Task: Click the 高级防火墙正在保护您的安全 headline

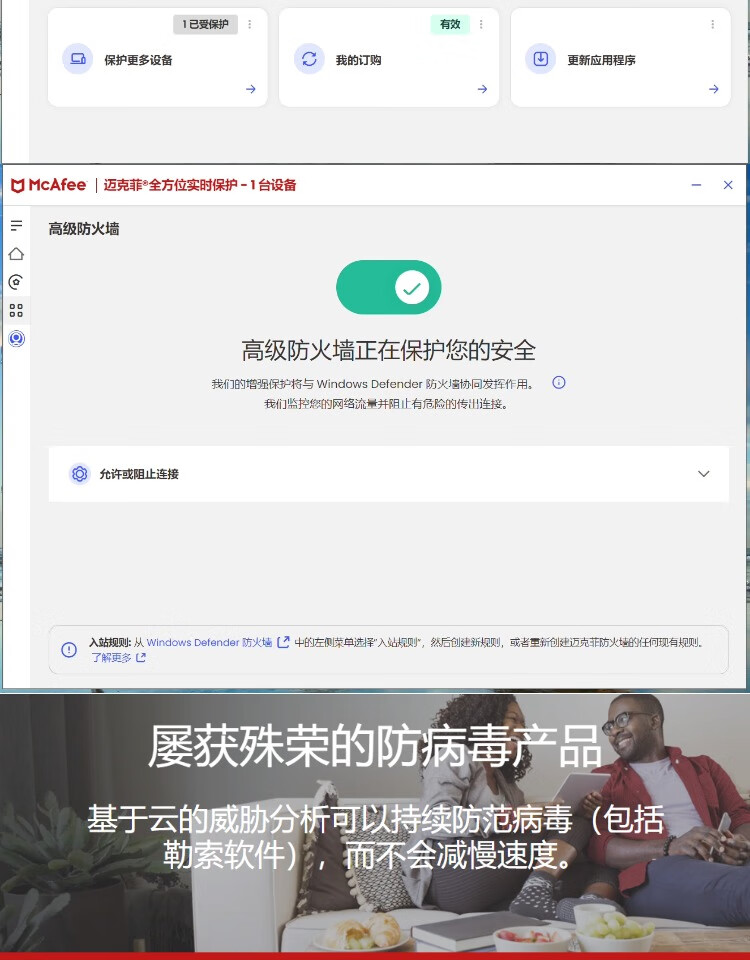Action: (389, 350)
